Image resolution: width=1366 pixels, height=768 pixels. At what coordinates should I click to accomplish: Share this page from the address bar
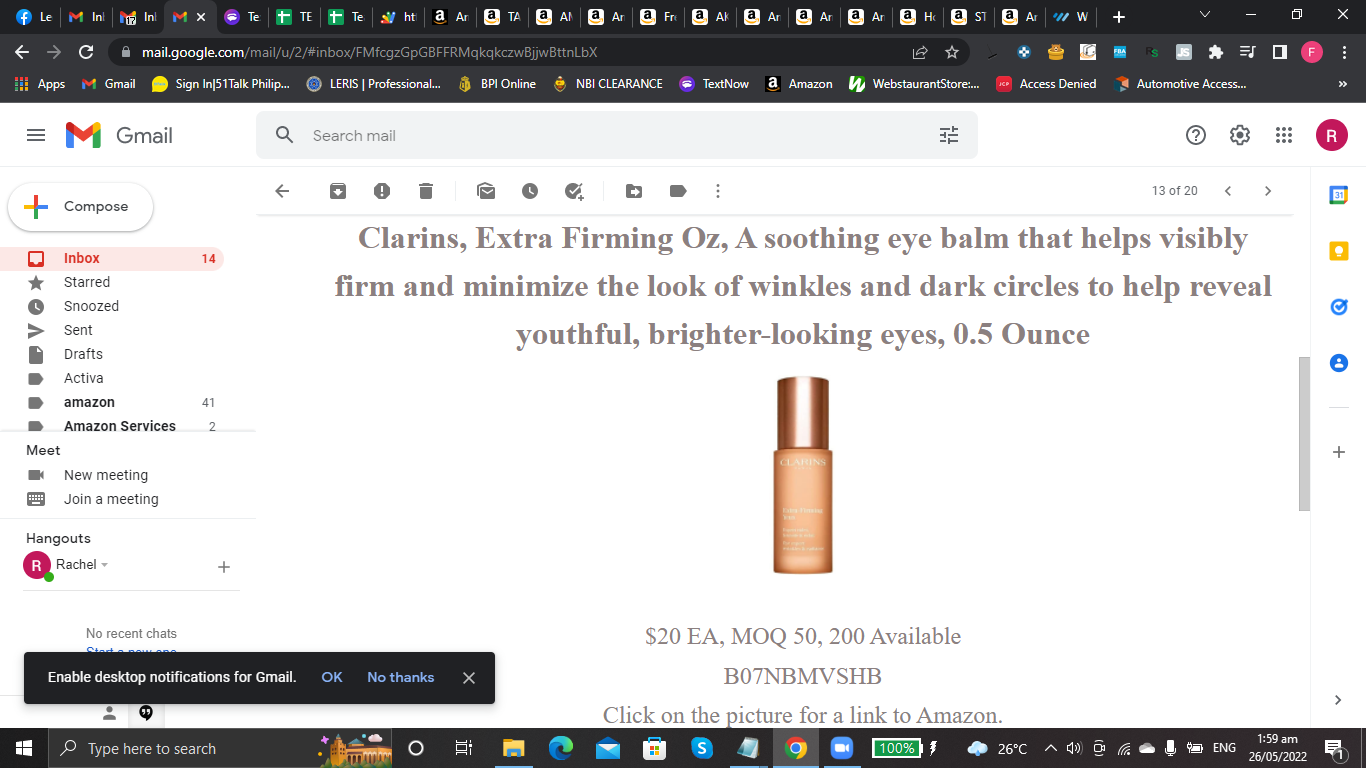click(920, 52)
